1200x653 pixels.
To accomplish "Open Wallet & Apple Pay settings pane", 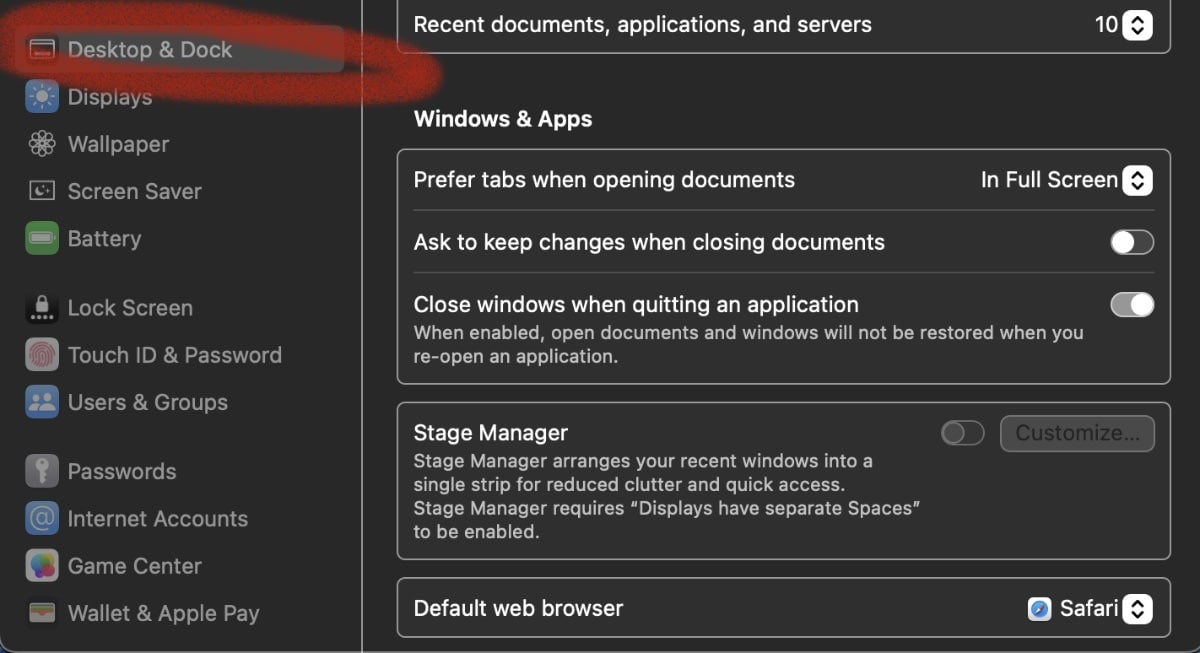I will click(163, 613).
